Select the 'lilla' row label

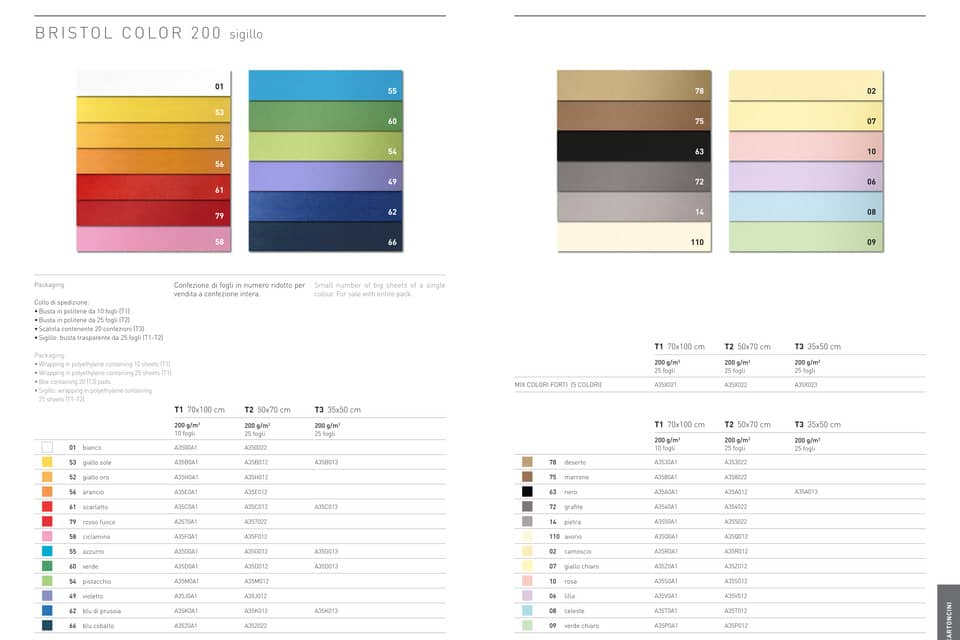pos(569,596)
